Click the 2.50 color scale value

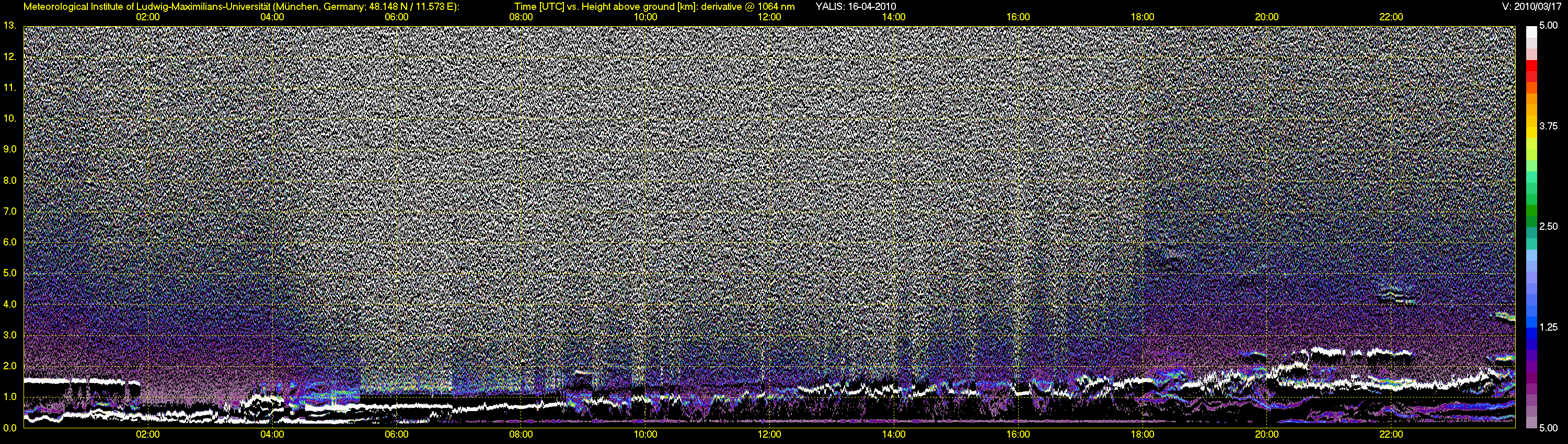(x=1548, y=226)
